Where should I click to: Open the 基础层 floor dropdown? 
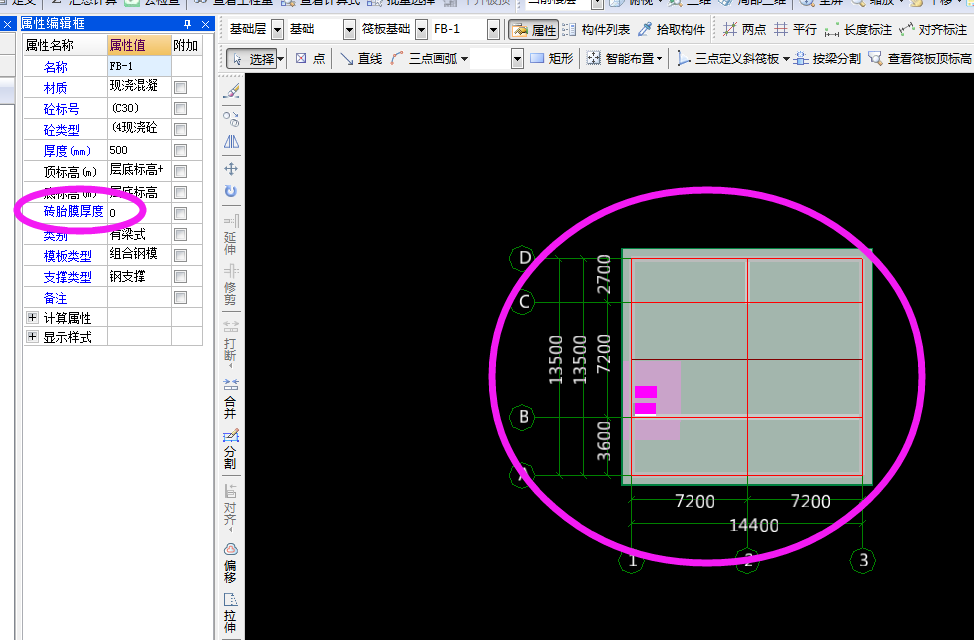(278, 29)
